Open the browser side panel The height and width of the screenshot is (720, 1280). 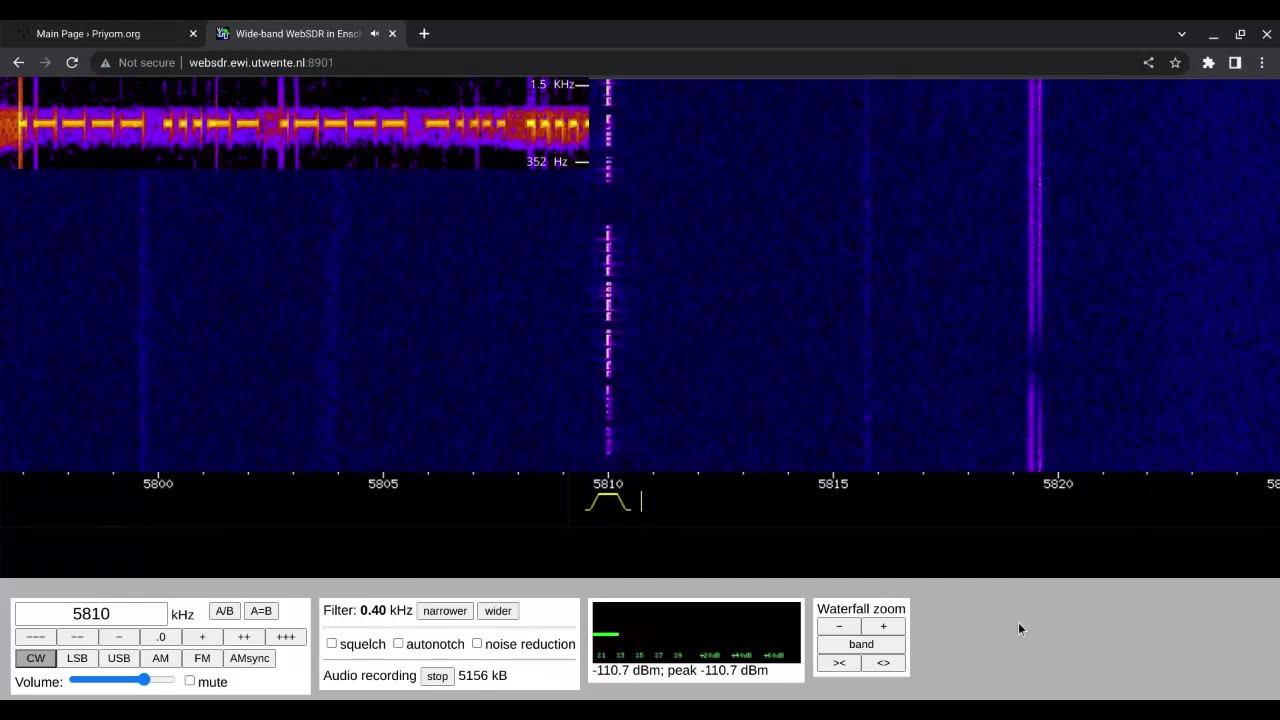point(1235,62)
